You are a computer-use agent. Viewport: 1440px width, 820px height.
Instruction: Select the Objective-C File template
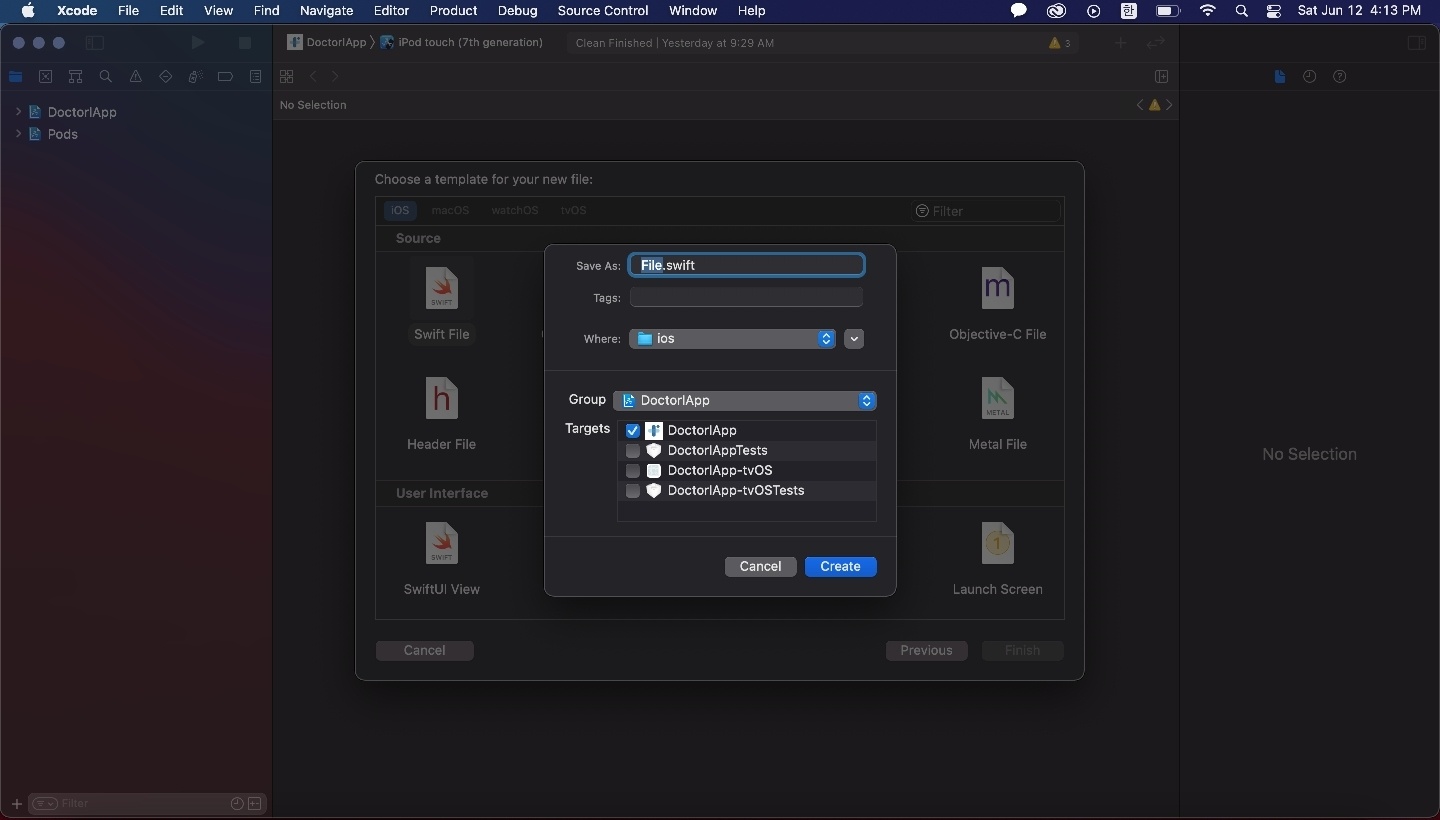tap(997, 288)
